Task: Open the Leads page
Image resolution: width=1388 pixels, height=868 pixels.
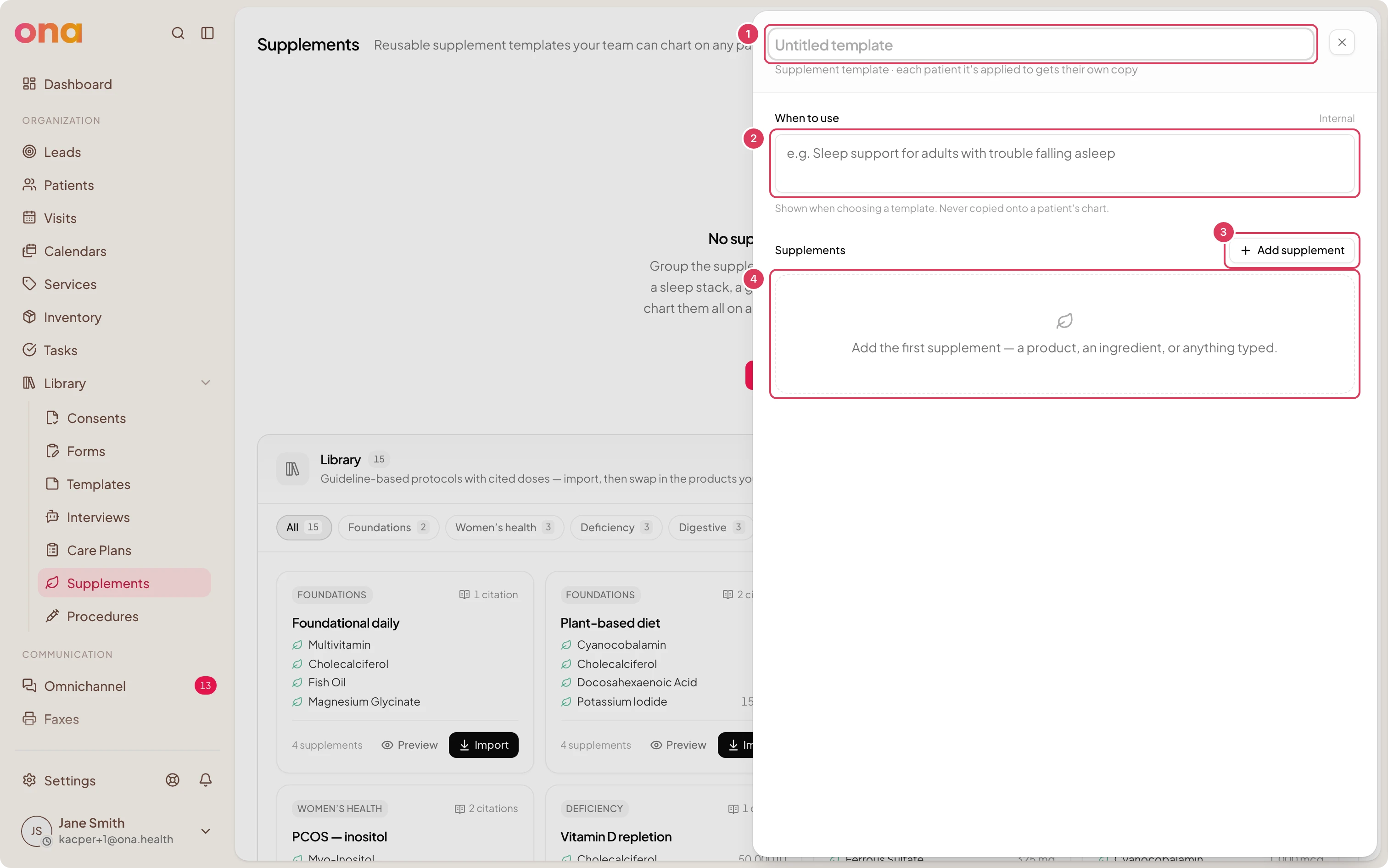Action: pyautogui.click(x=118, y=152)
